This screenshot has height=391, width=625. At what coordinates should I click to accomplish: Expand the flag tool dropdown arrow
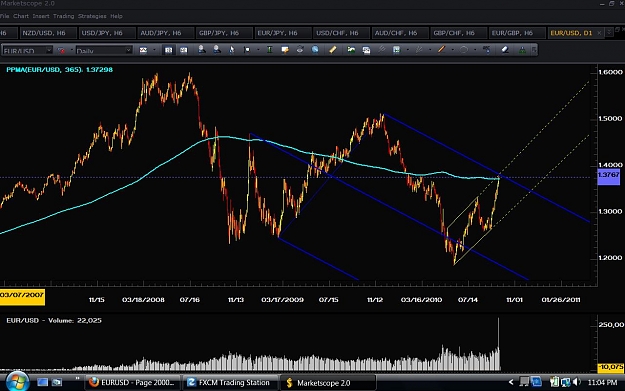click(x=258, y=50)
